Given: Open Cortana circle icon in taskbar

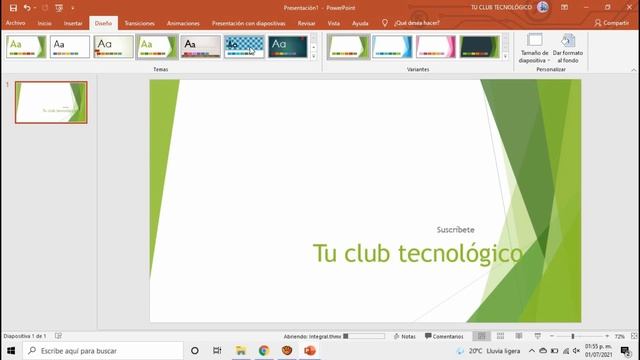Looking at the screenshot, I should pyautogui.click(x=195, y=351).
